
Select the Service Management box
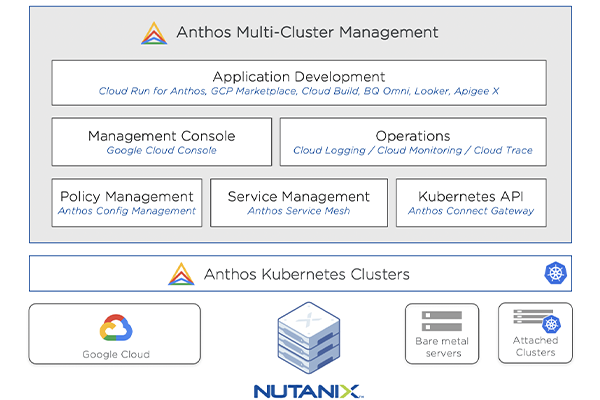298,203
